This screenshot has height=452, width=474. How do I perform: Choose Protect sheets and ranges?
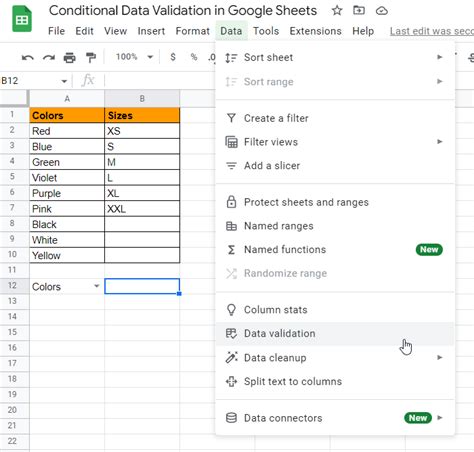335,202
